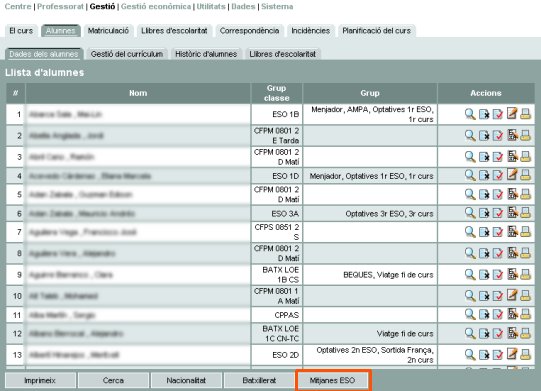This screenshot has height=391, width=541.
Task: Select Professorat in top menu
Action: (x=60, y=6)
